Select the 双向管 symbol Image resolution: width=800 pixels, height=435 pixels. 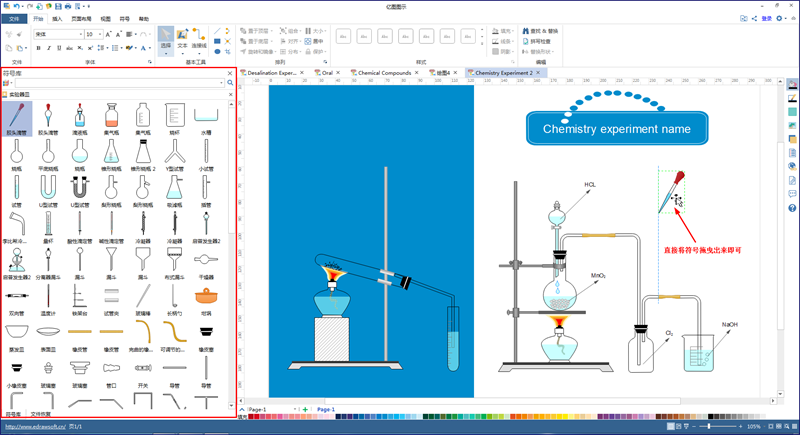pos(17,296)
